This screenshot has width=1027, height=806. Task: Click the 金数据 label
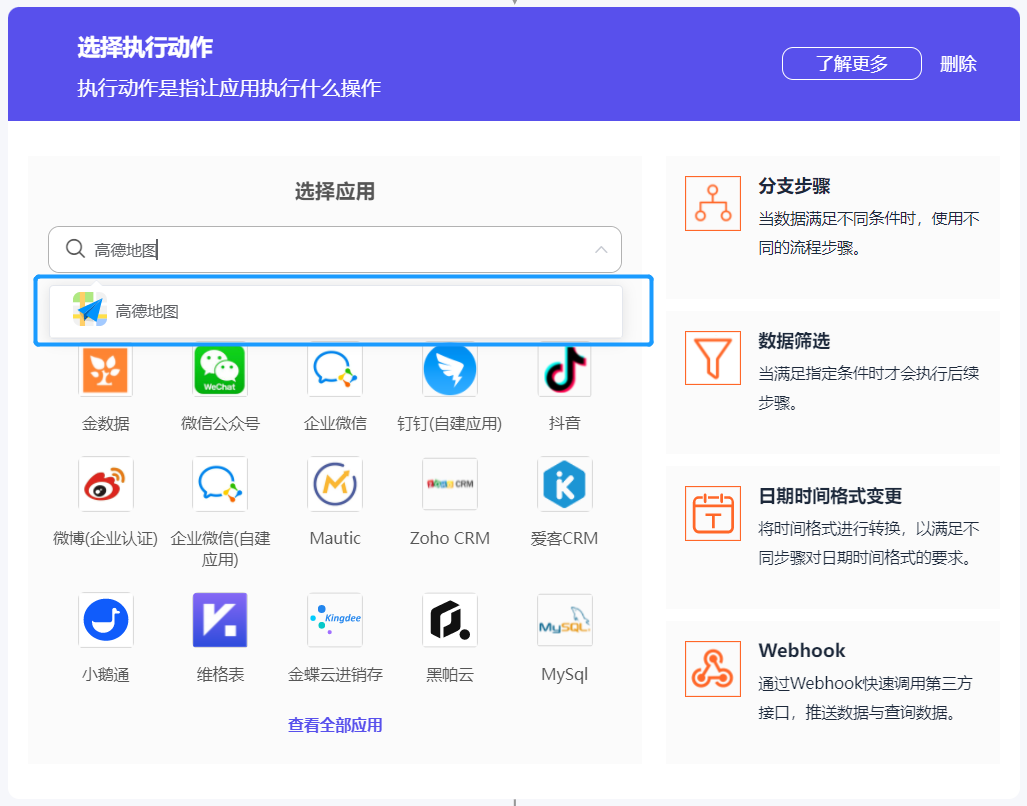pos(105,423)
